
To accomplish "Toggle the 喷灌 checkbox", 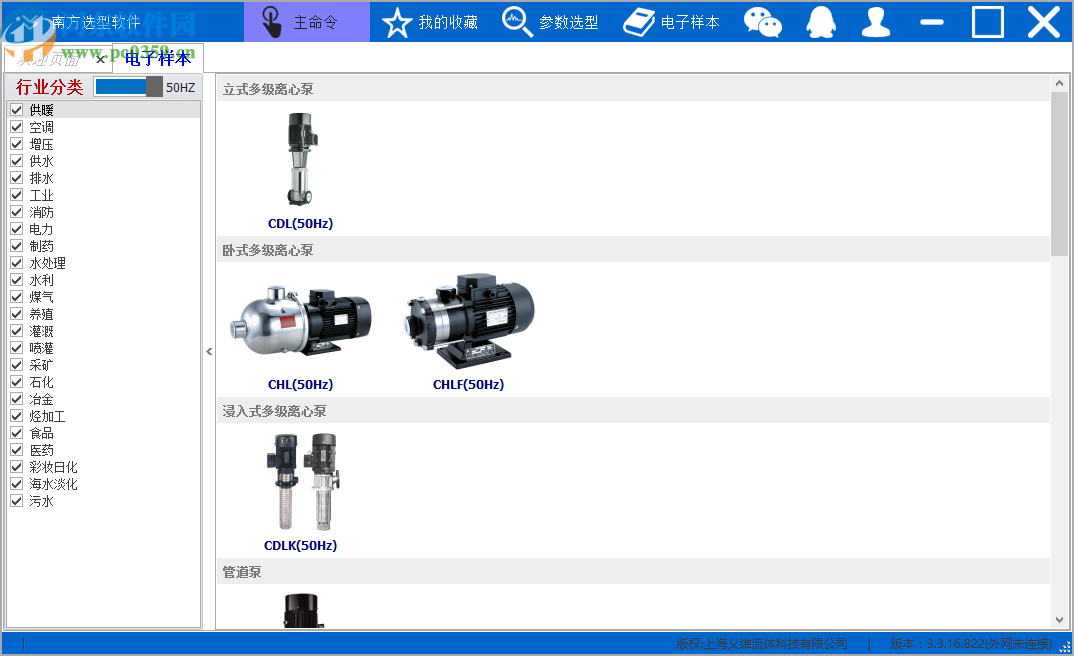I will coord(17,348).
